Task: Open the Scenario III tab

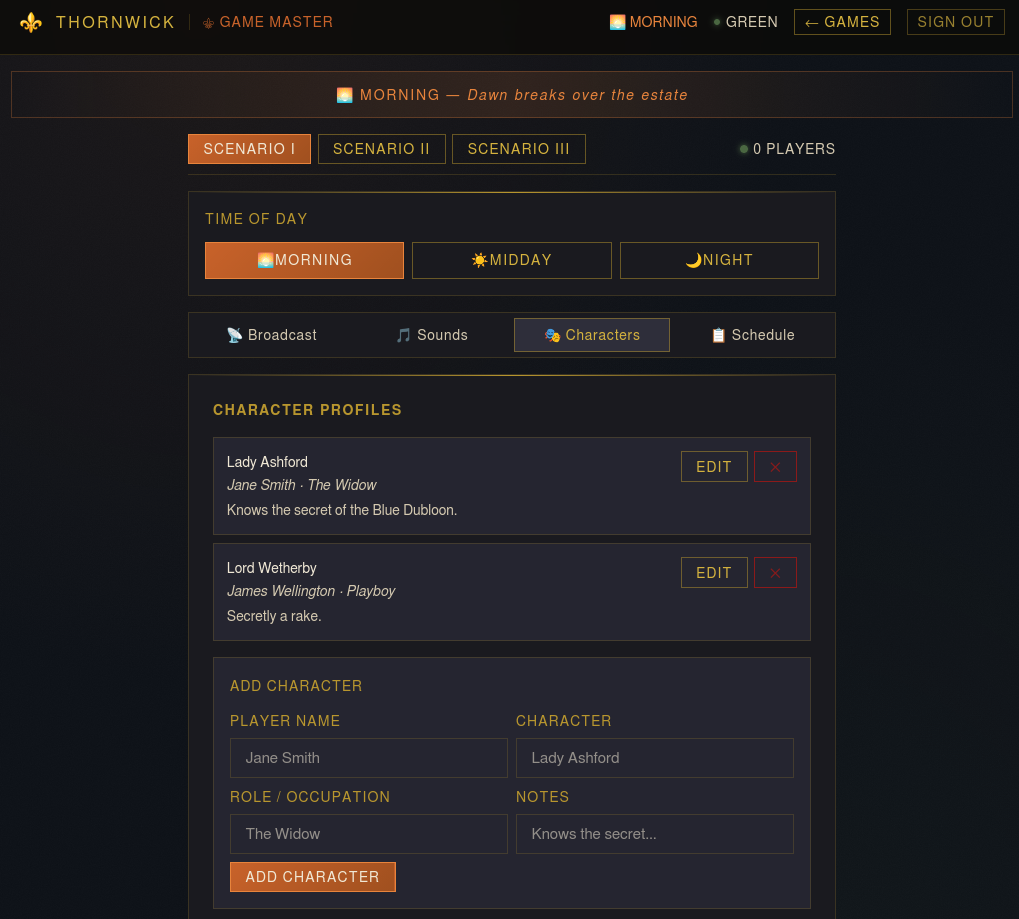Action: [518, 148]
